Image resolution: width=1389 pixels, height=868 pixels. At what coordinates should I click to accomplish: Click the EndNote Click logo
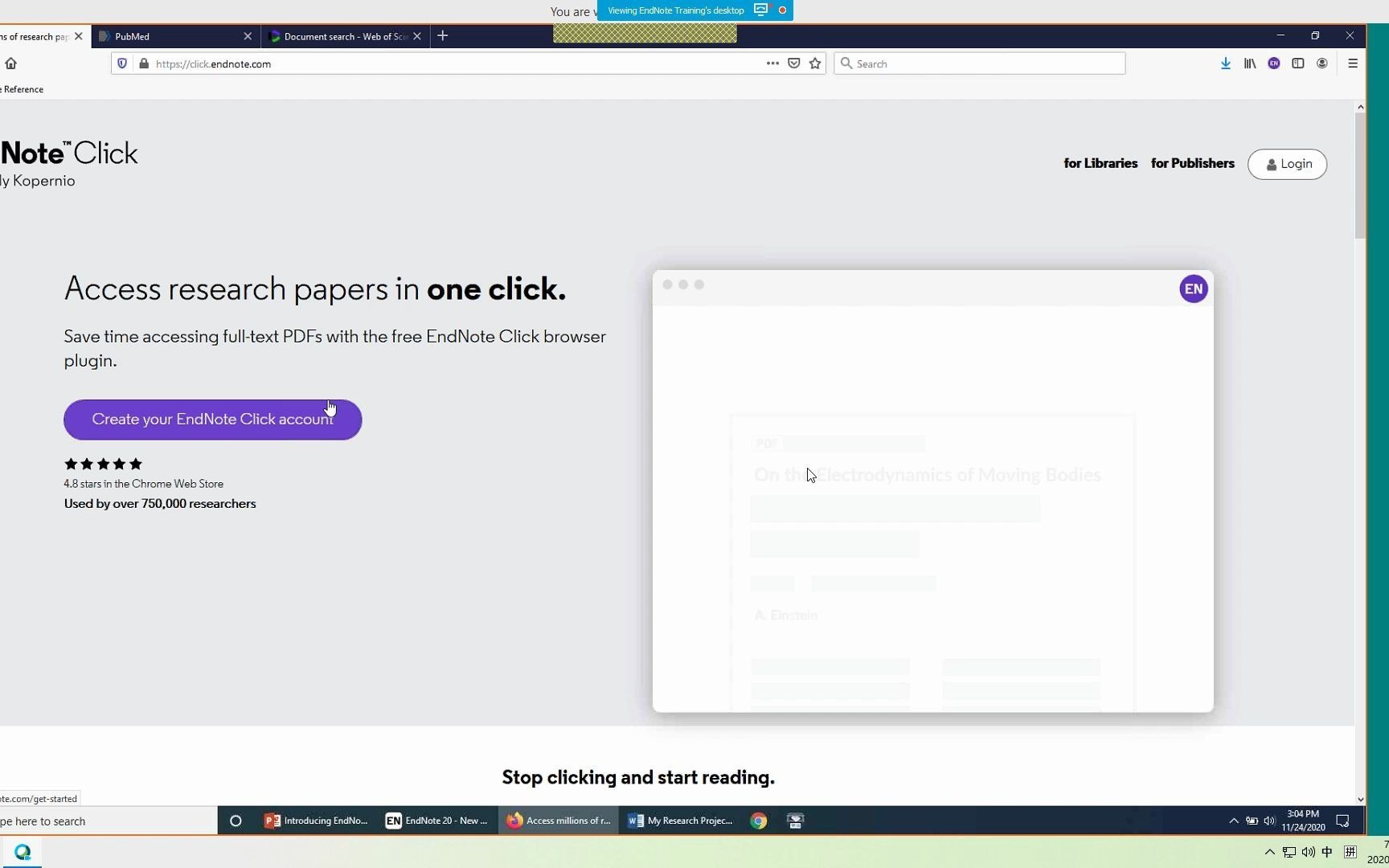tap(69, 164)
